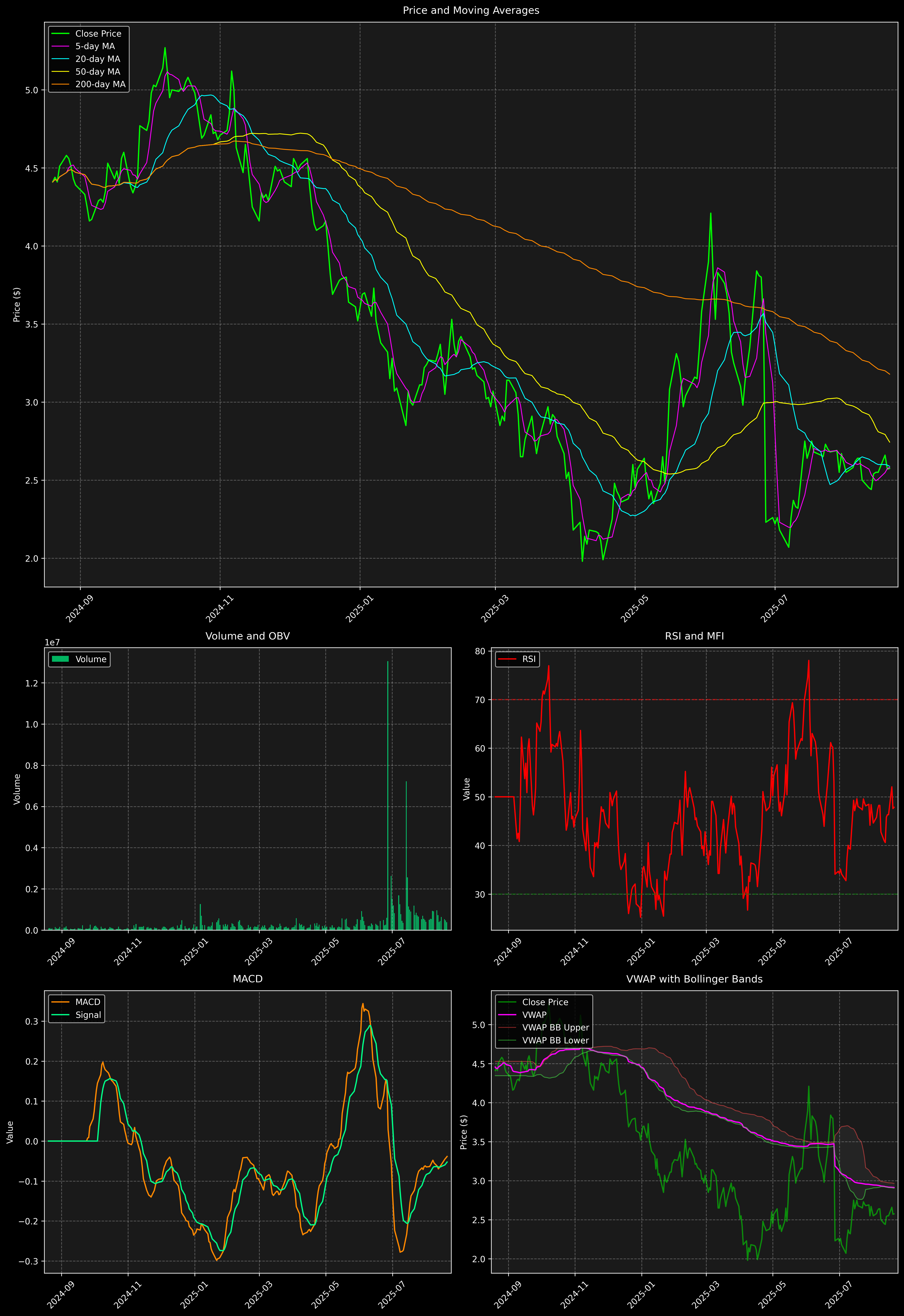
Task: Click the Price ($) axis label on main chart
Action: (x=17, y=305)
